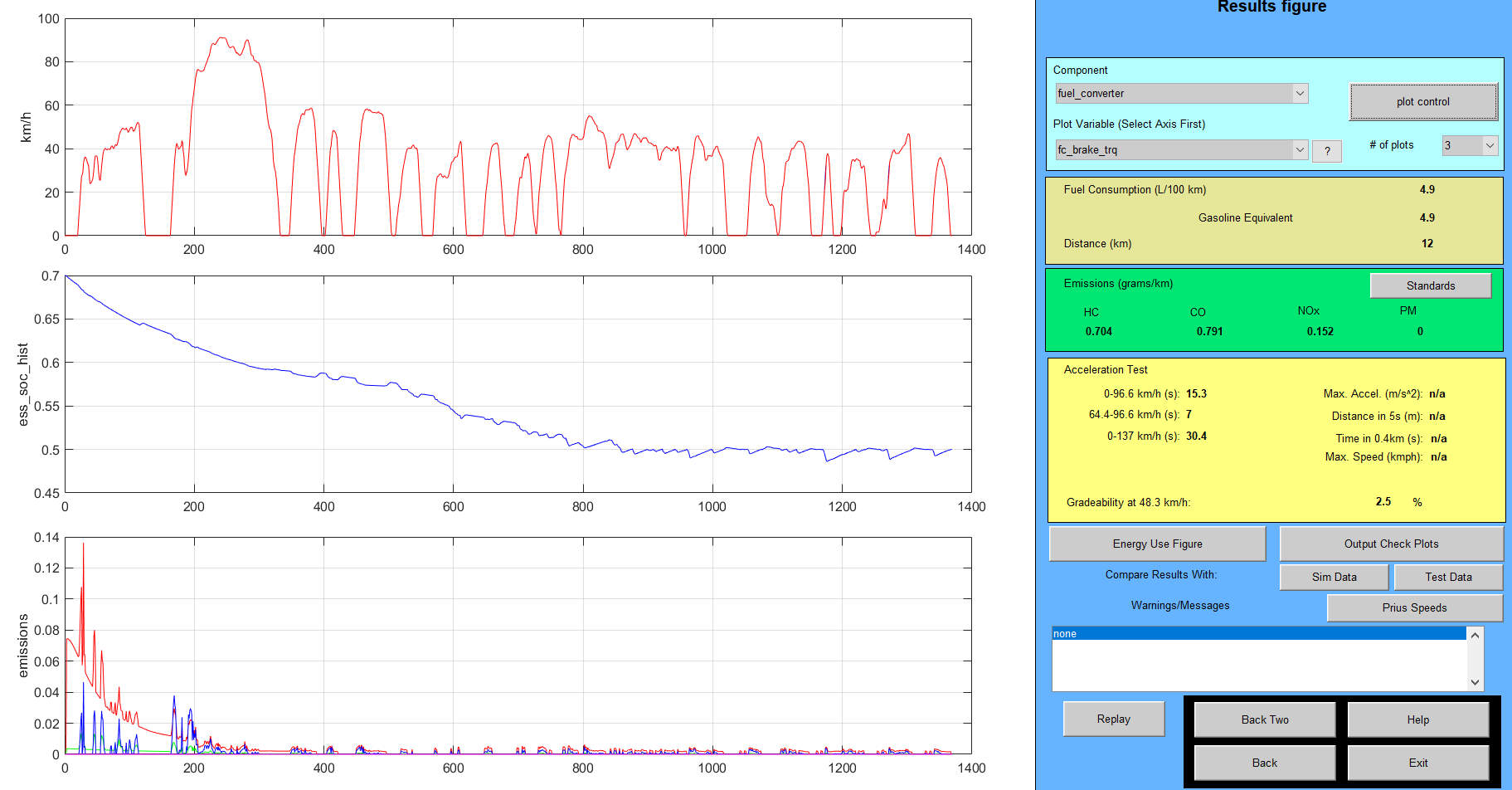Image resolution: width=1512 pixels, height=790 pixels.
Task: Click the plot control button
Action: 1423,101
